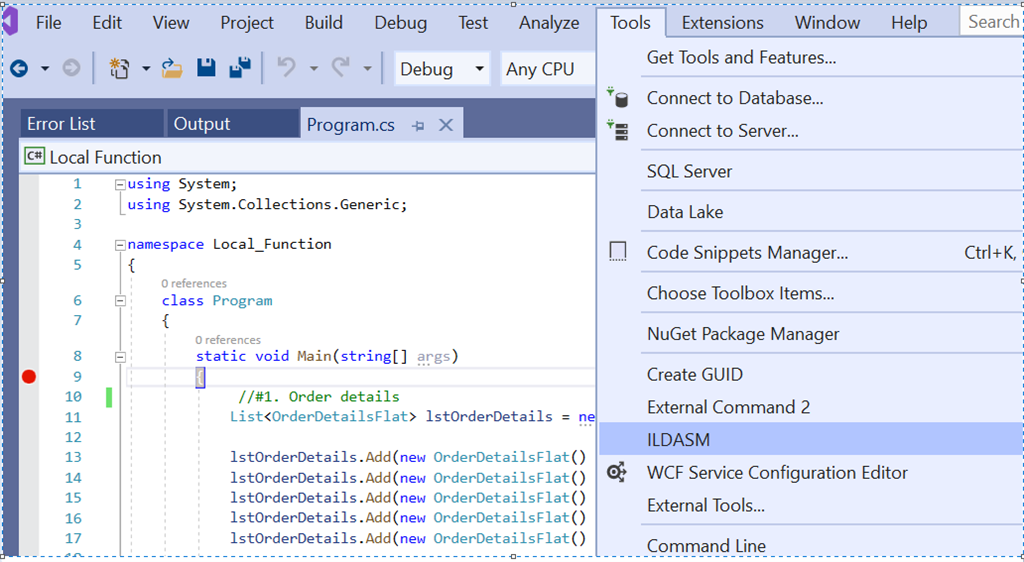
Task: Click the Save floppy disk icon
Action: click(206, 69)
